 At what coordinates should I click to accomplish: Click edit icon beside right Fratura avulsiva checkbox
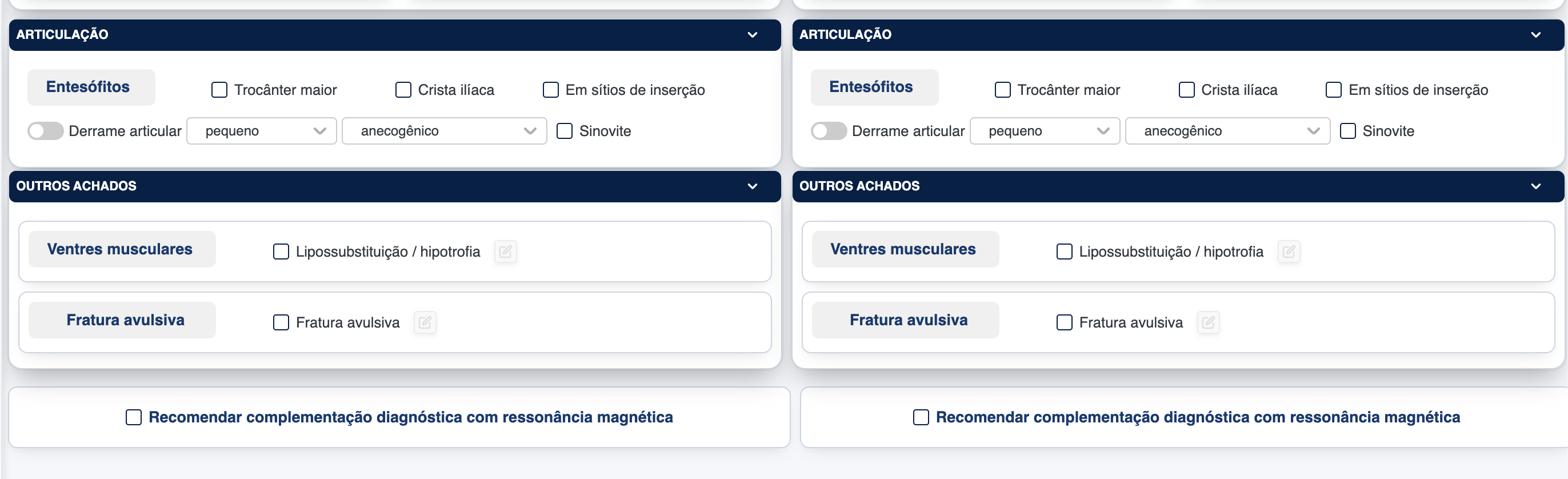tap(1208, 322)
